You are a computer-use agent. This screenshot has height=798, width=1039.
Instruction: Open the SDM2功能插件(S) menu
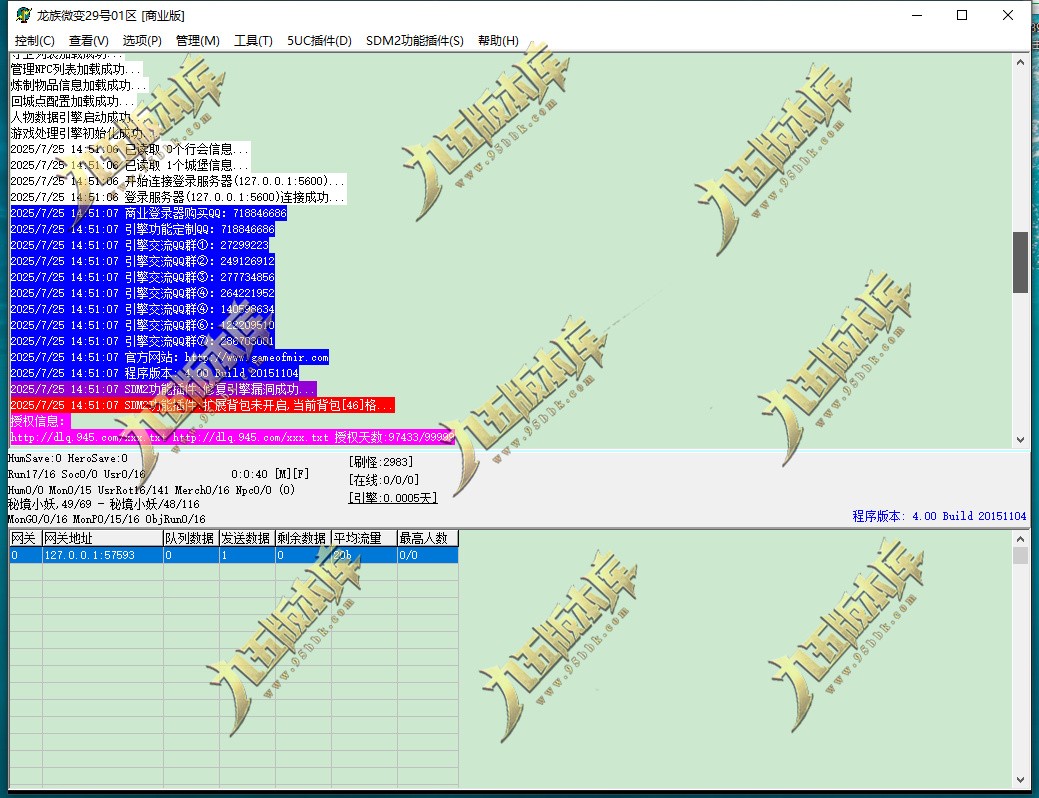[x=415, y=40]
